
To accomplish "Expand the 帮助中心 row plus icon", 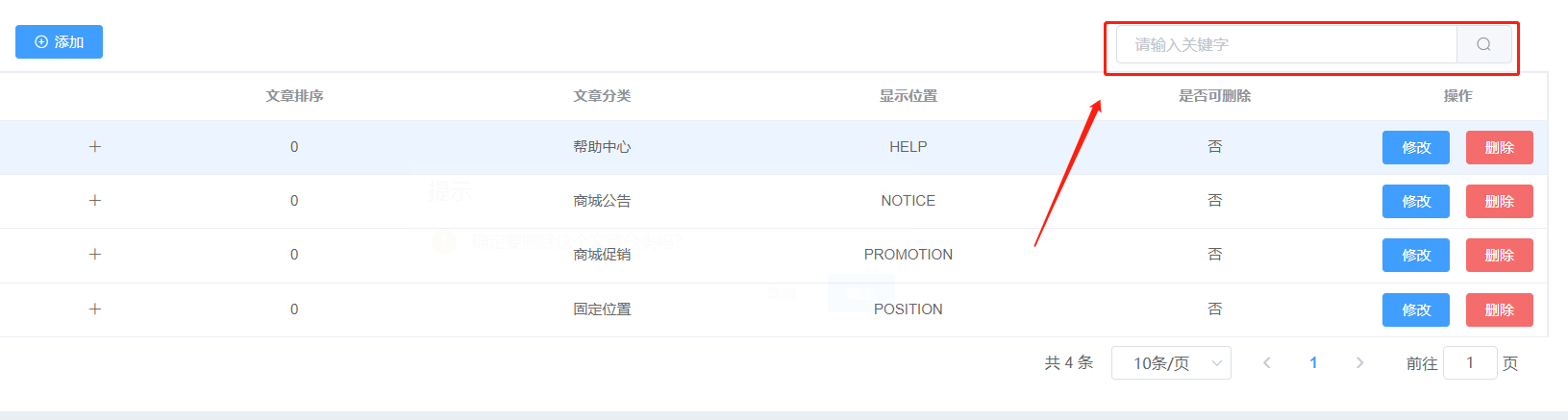I will (x=95, y=147).
